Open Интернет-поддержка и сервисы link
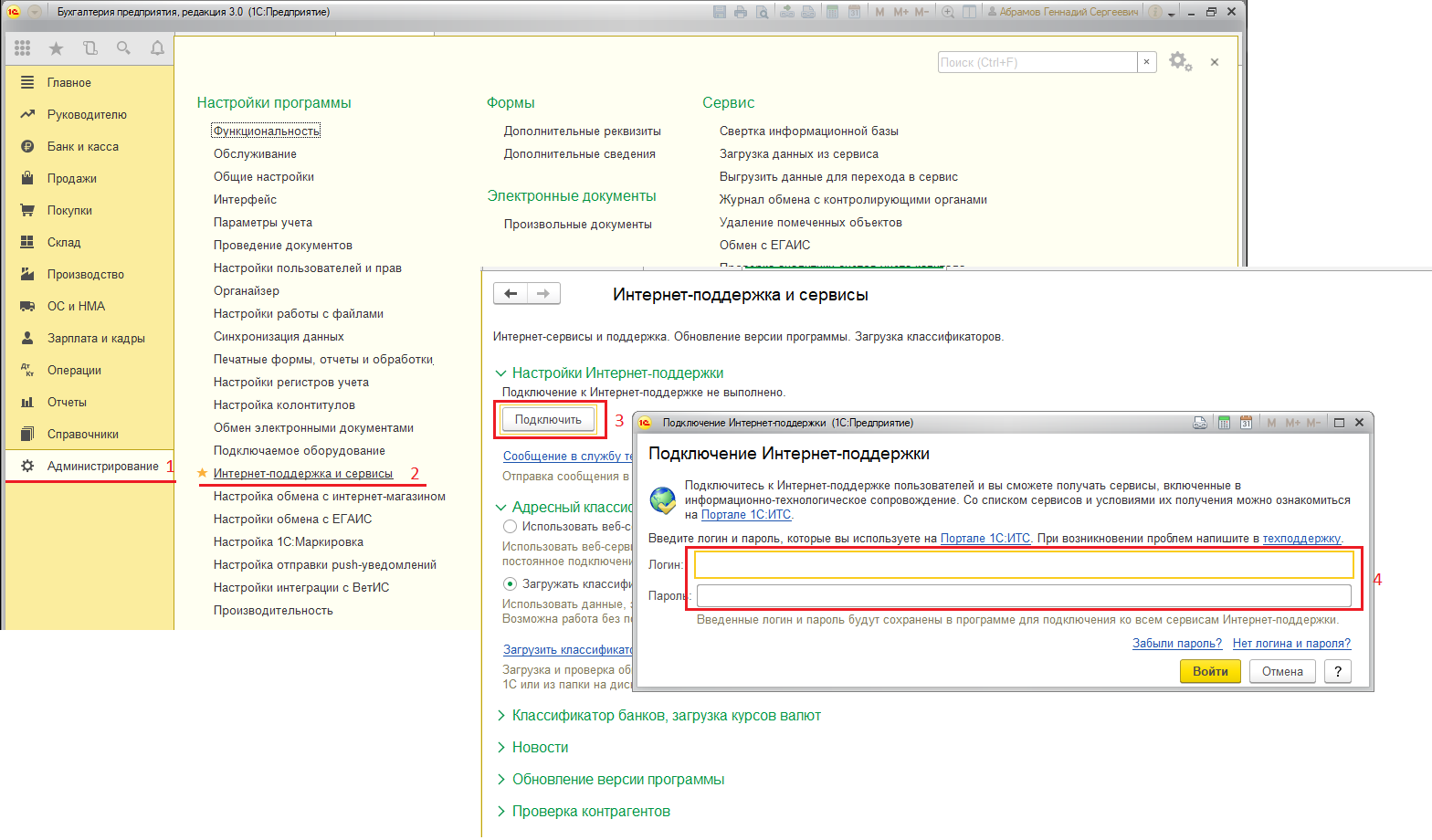The image size is (1432, 840). pyautogui.click(x=303, y=473)
